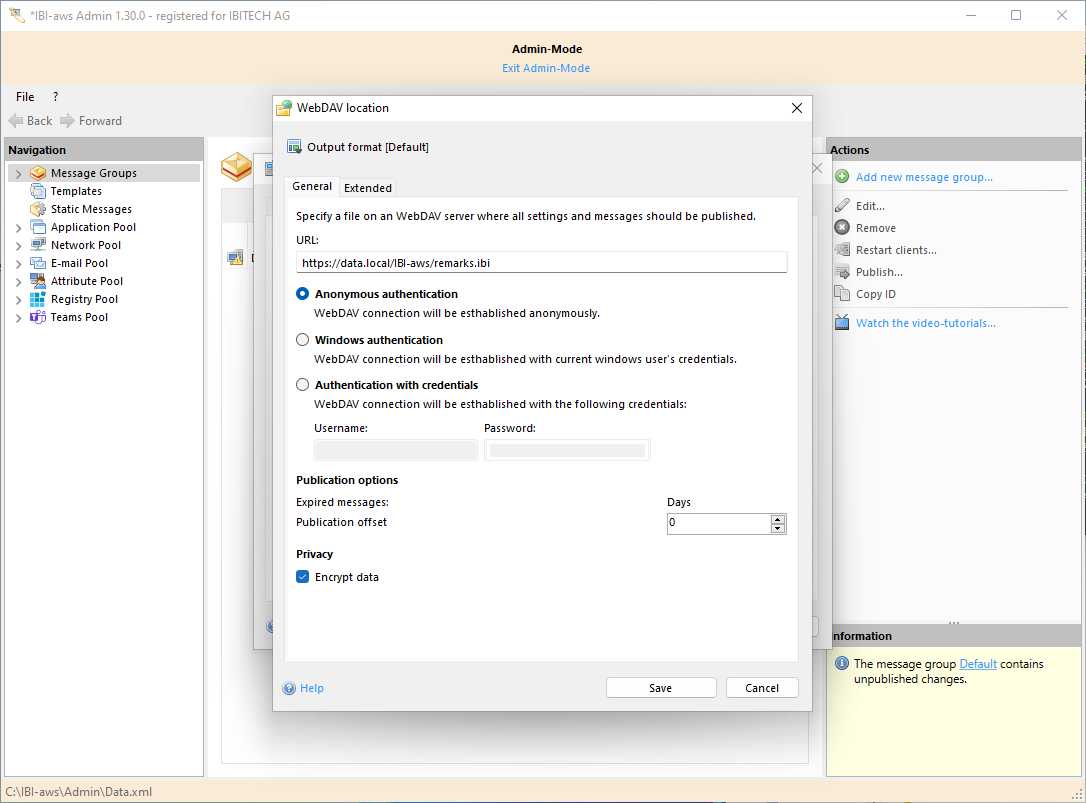Click the Remove icon in the Actions panel

842,227
